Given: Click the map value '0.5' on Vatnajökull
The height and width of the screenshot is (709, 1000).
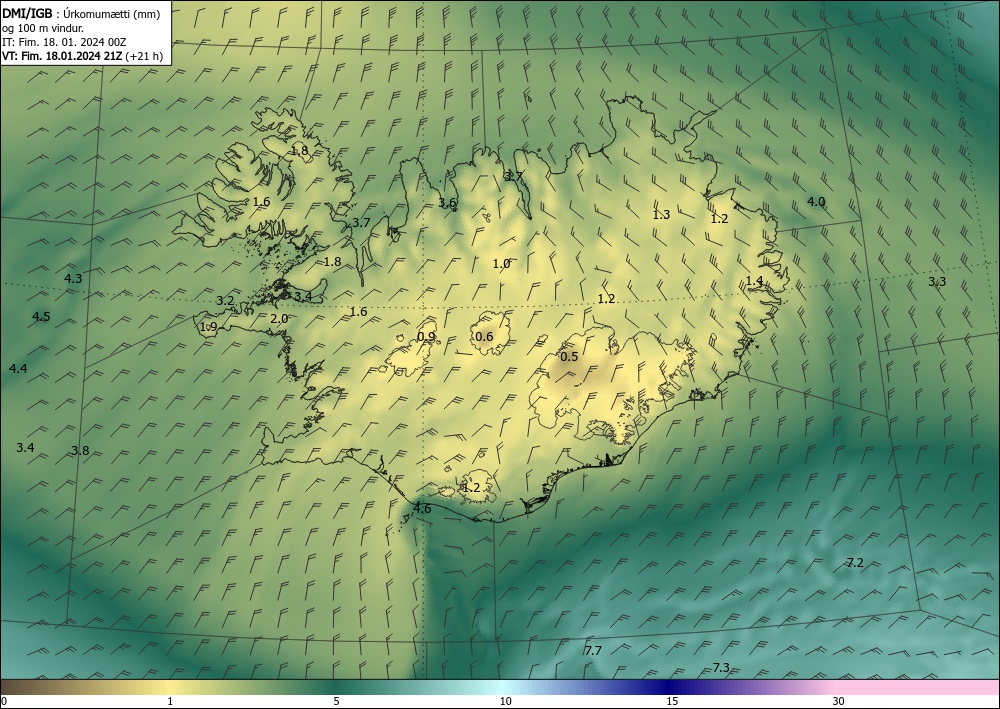Looking at the screenshot, I should (x=569, y=357).
